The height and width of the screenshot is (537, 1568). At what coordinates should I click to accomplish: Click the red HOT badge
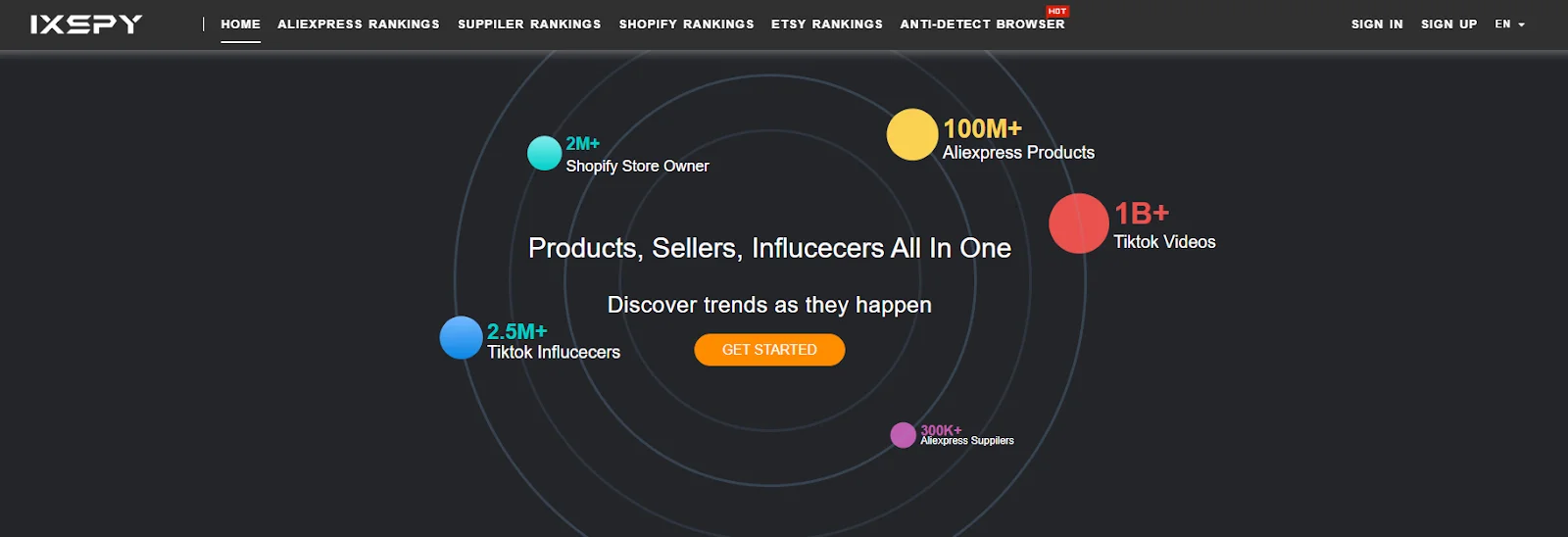pos(1057,12)
